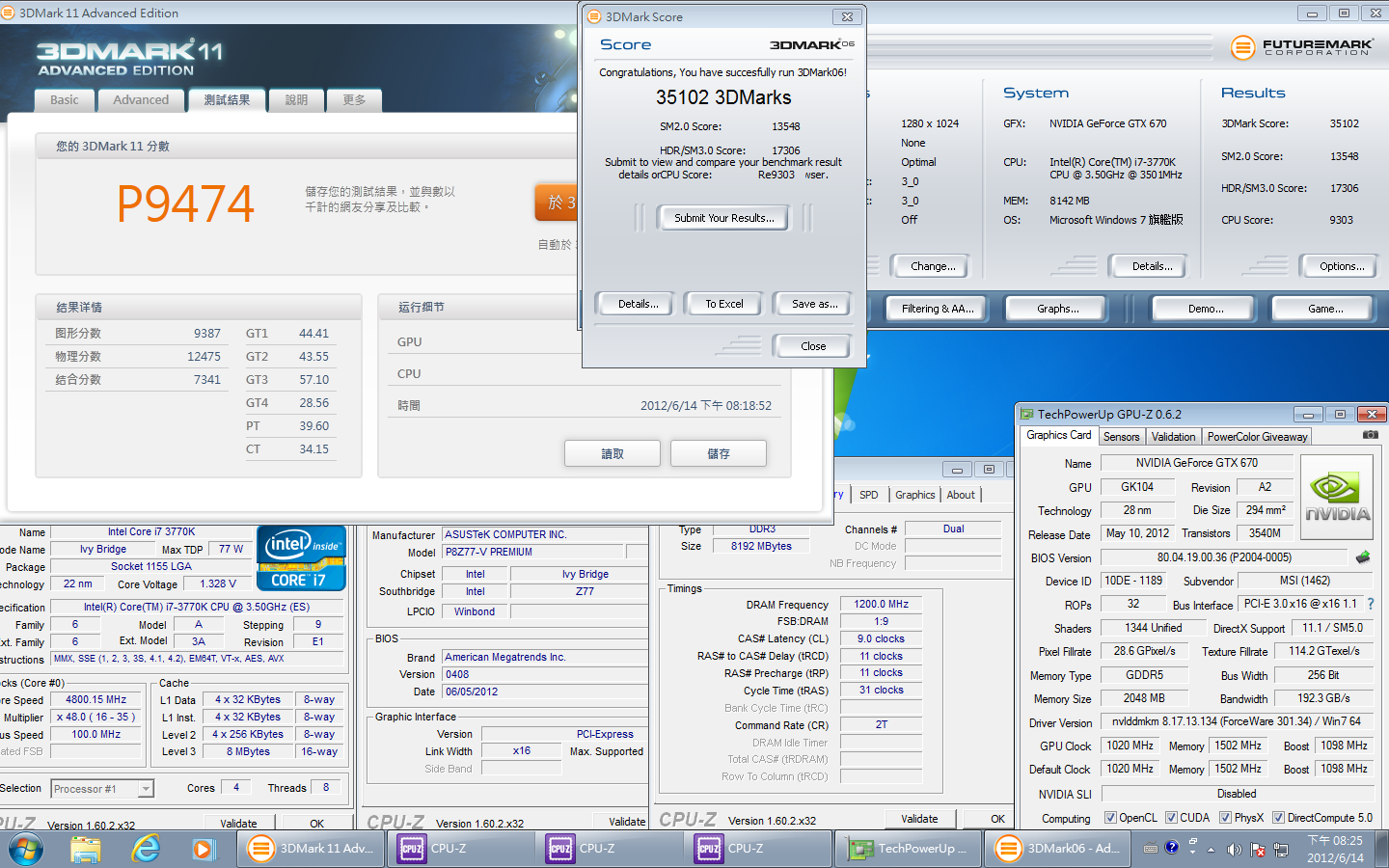Launch Internet Explorer from the taskbar
This screenshot has height=868, width=1389.
146,849
